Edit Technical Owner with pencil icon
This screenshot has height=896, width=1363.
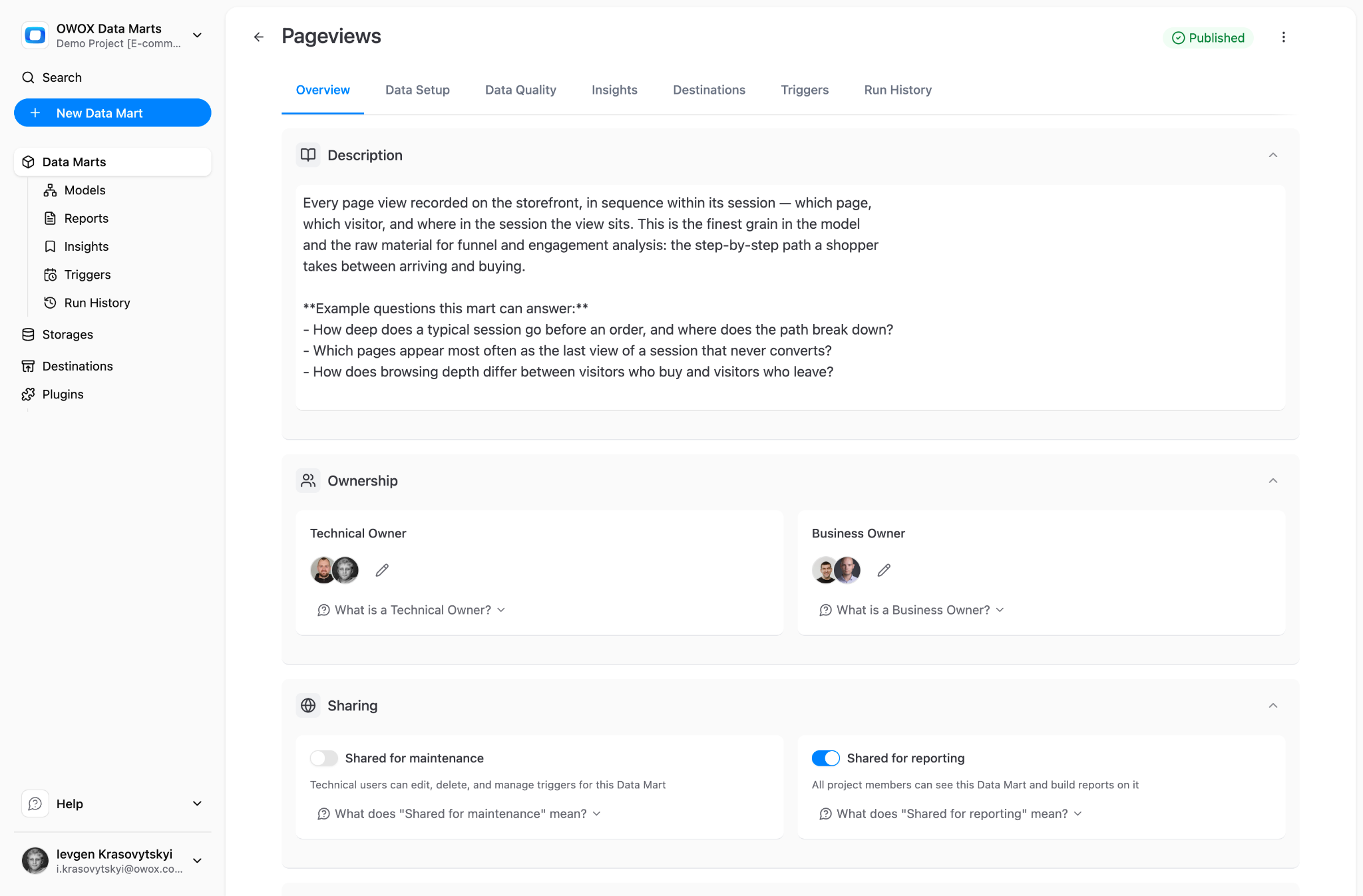(382, 570)
